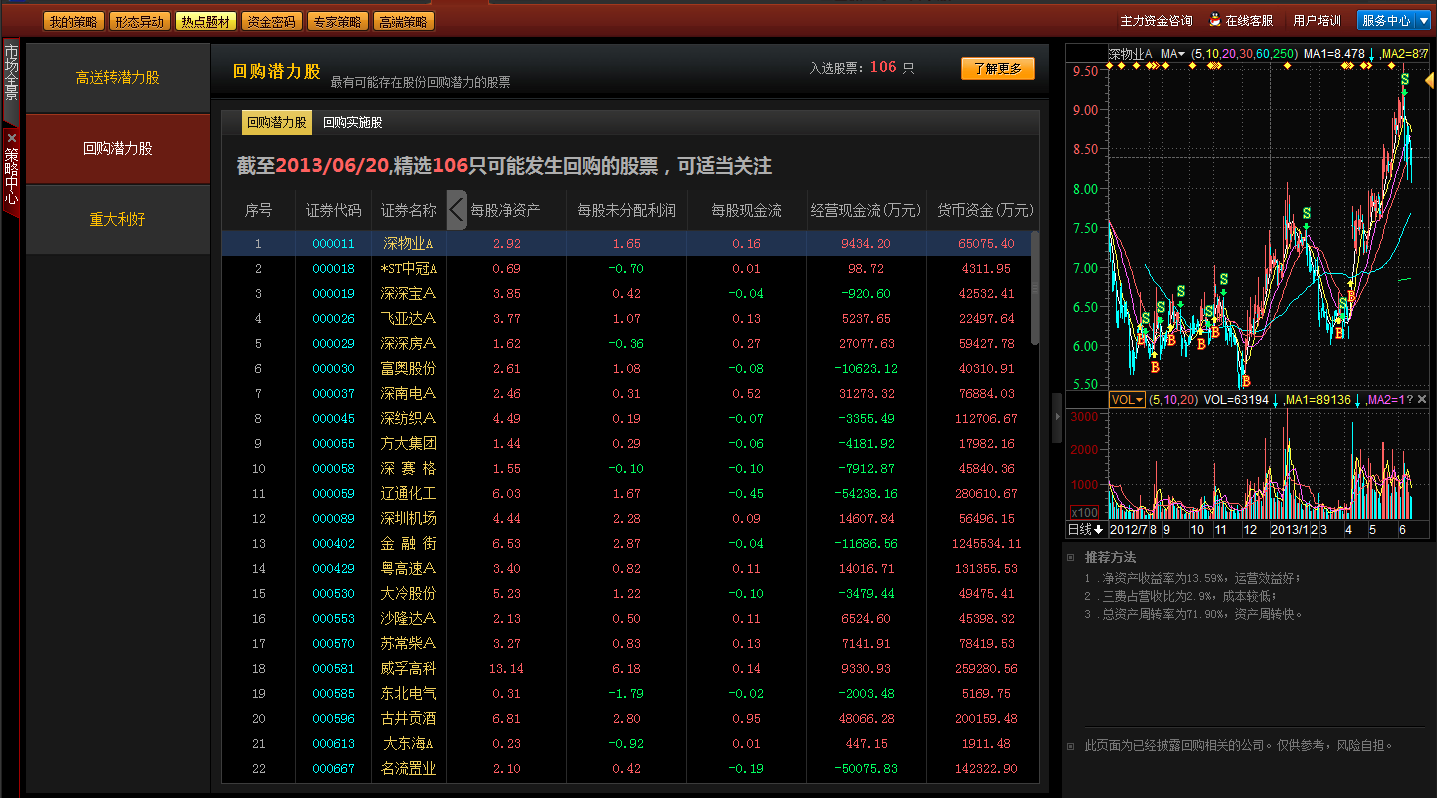The height and width of the screenshot is (798, 1437).
Task: Open the 资金密码 strategy button
Action: (272, 21)
